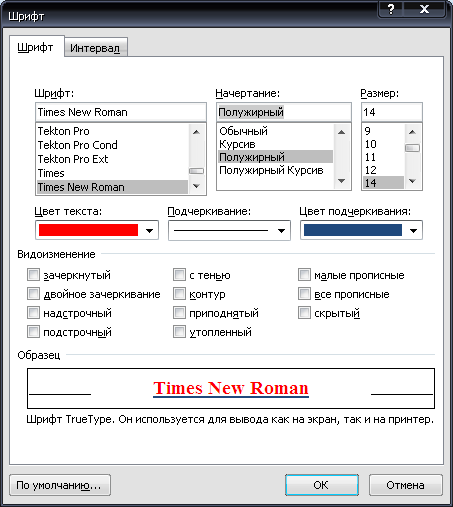The width and height of the screenshot is (453, 507).
Task: Open the Цвет текста color dropdown
Action: pyautogui.click(x=149, y=230)
